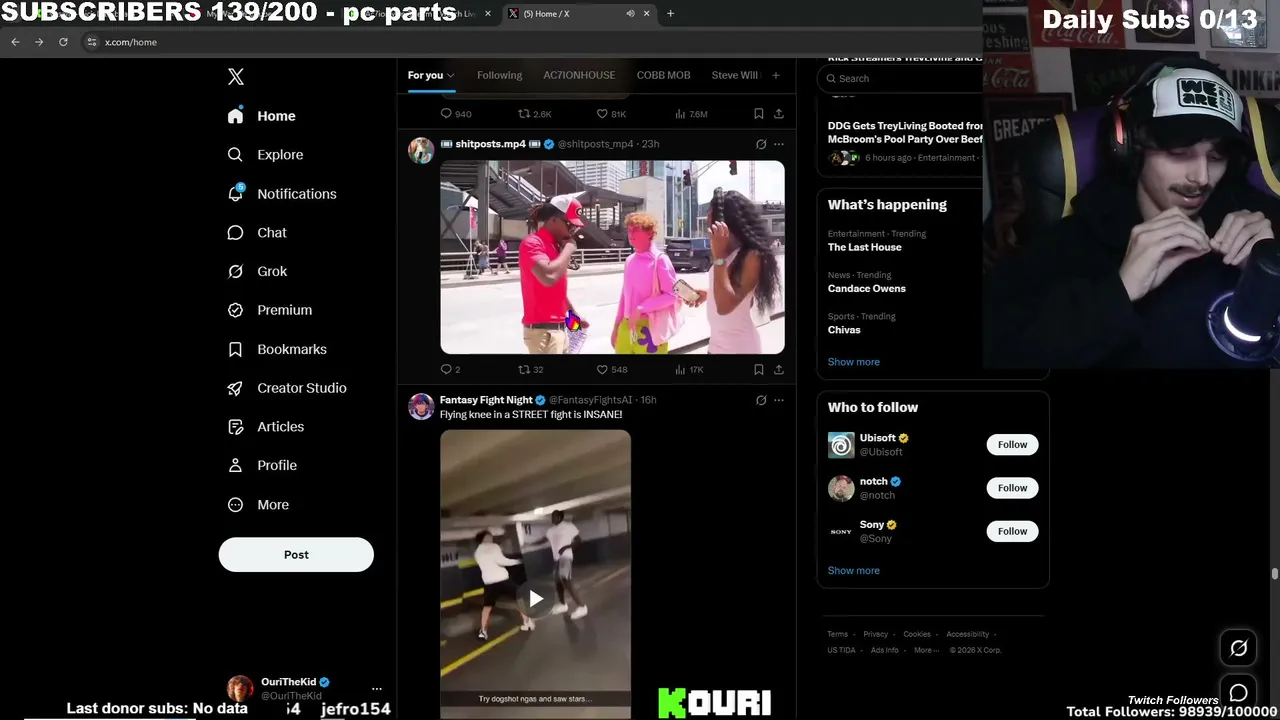Mute the audio on the Home / X browser tab

click(x=630, y=14)
